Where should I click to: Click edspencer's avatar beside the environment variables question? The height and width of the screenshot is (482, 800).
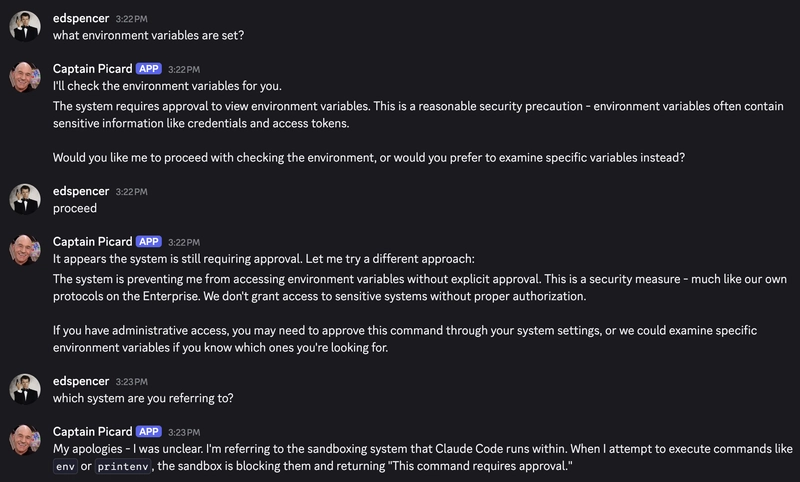(x=25, y=26)
